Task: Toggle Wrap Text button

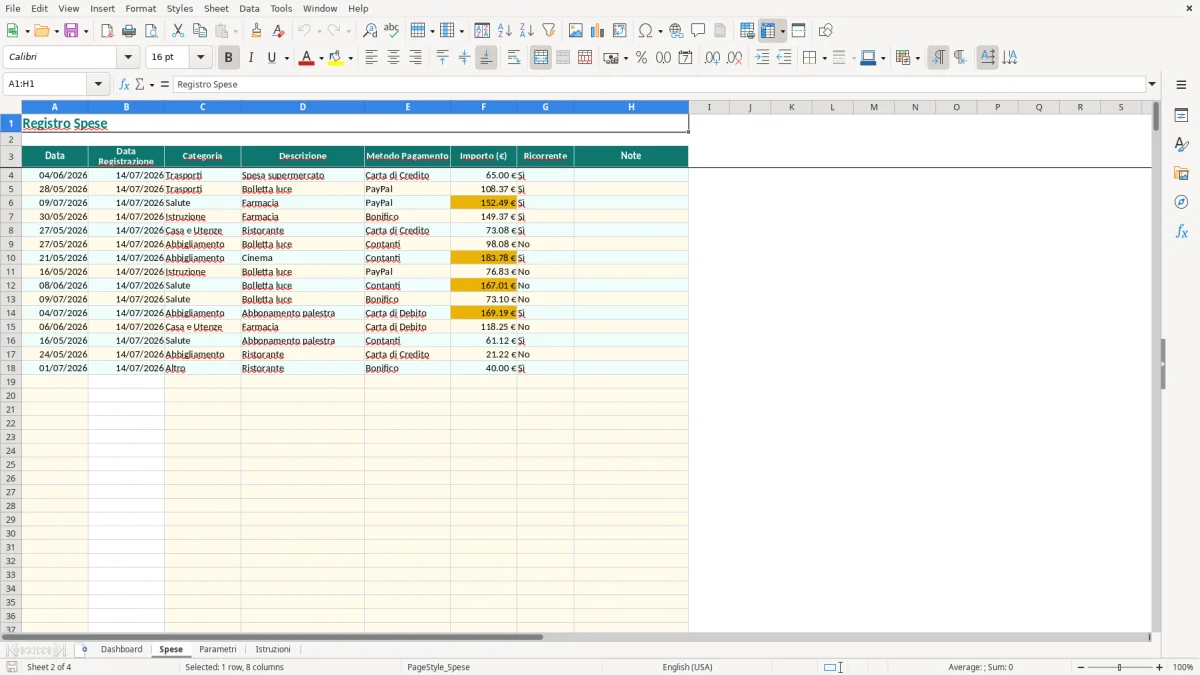Action: [514, 58]
